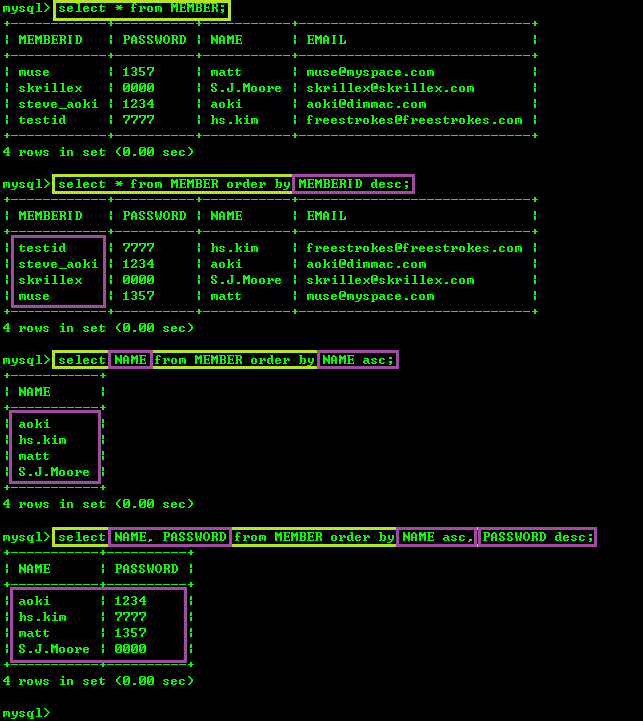Click the EMAIL column header in first table
643x721 pixels.
tap(326, 40)
